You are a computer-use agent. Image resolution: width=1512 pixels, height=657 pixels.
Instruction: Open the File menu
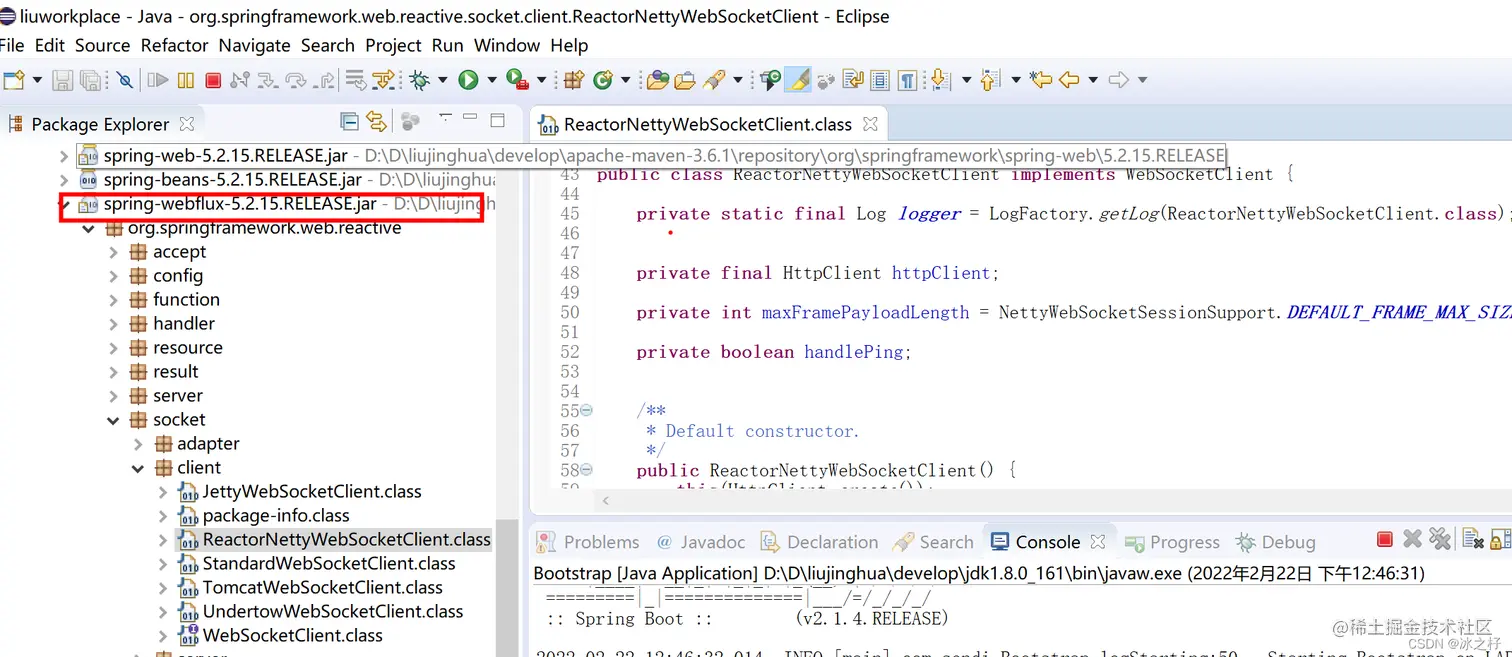point(12,45)
